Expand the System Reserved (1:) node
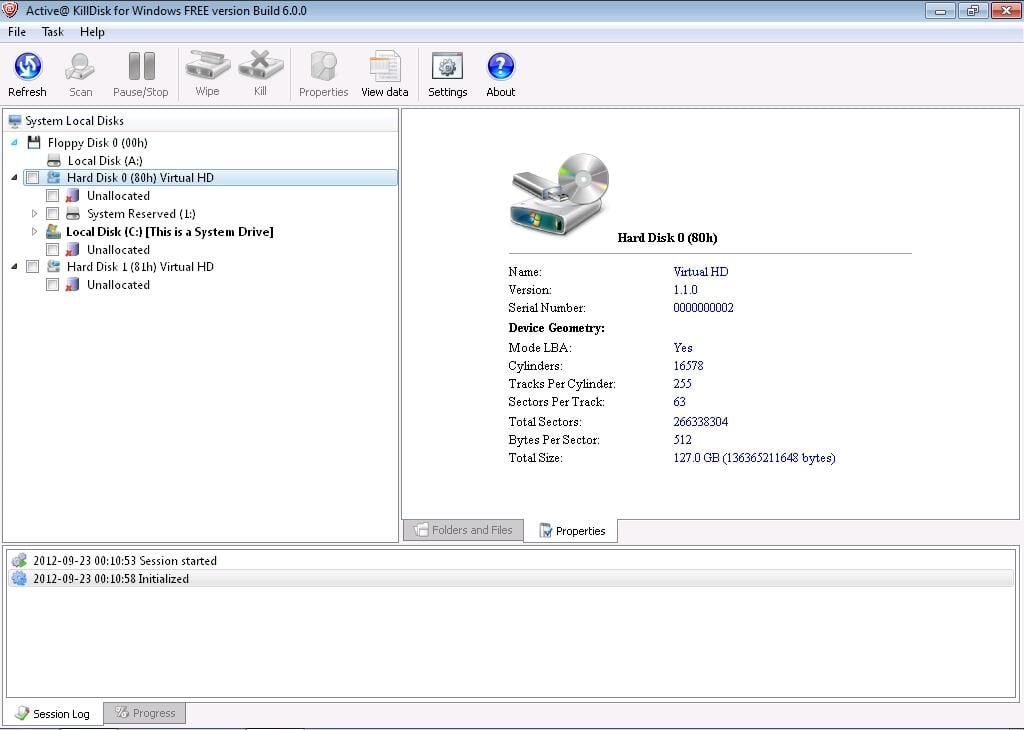This screenshot has height=730, width=1024. tap(35, 214)
